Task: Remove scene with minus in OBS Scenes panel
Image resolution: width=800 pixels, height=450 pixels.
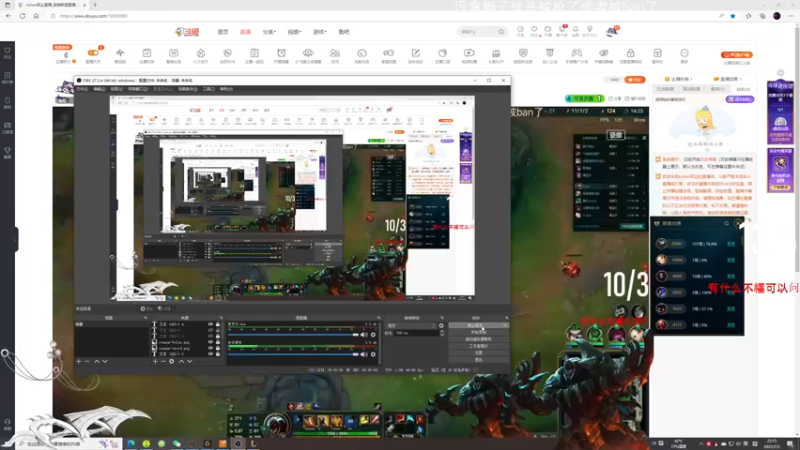Action: coord(87,361)
